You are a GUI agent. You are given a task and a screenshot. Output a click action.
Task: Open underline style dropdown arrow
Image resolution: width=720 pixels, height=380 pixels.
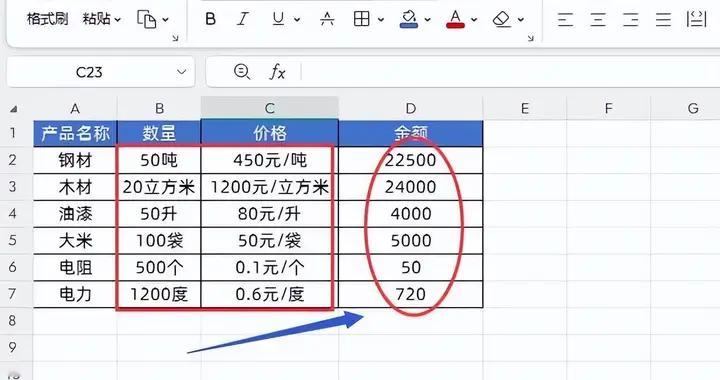[297, 20]
